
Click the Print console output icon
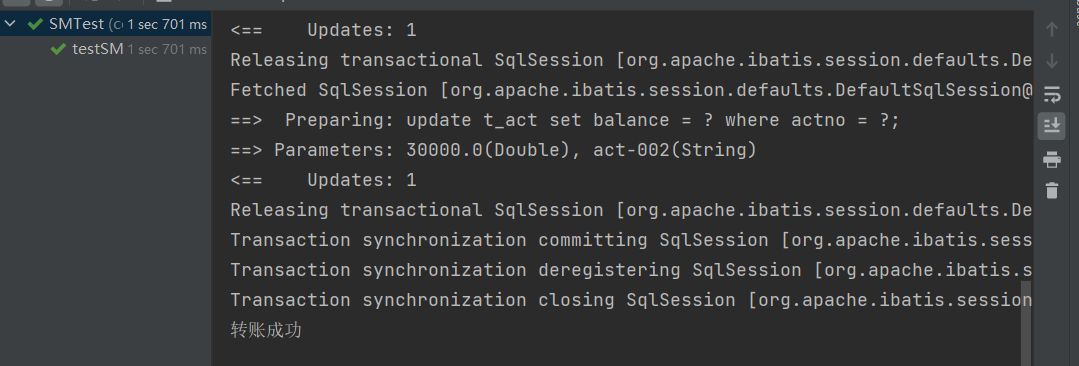pos(1051,159)
